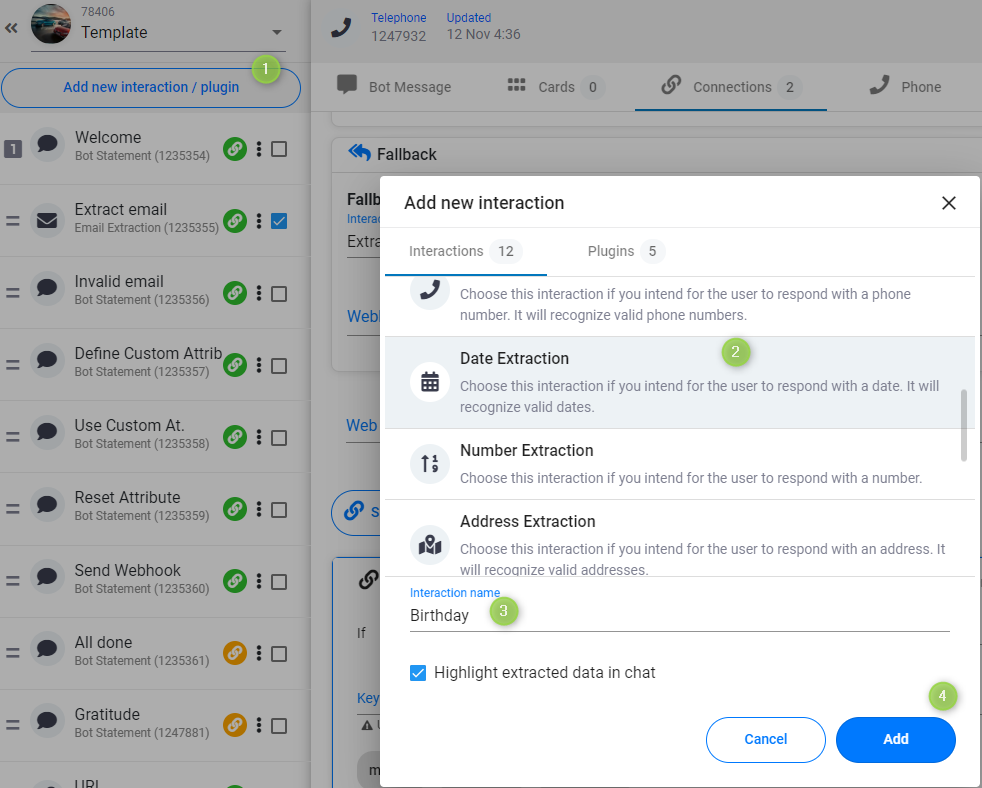Click drag handle of Extract email row
Viewport: 982px width, 788px height.
click(x=13, y=221)
